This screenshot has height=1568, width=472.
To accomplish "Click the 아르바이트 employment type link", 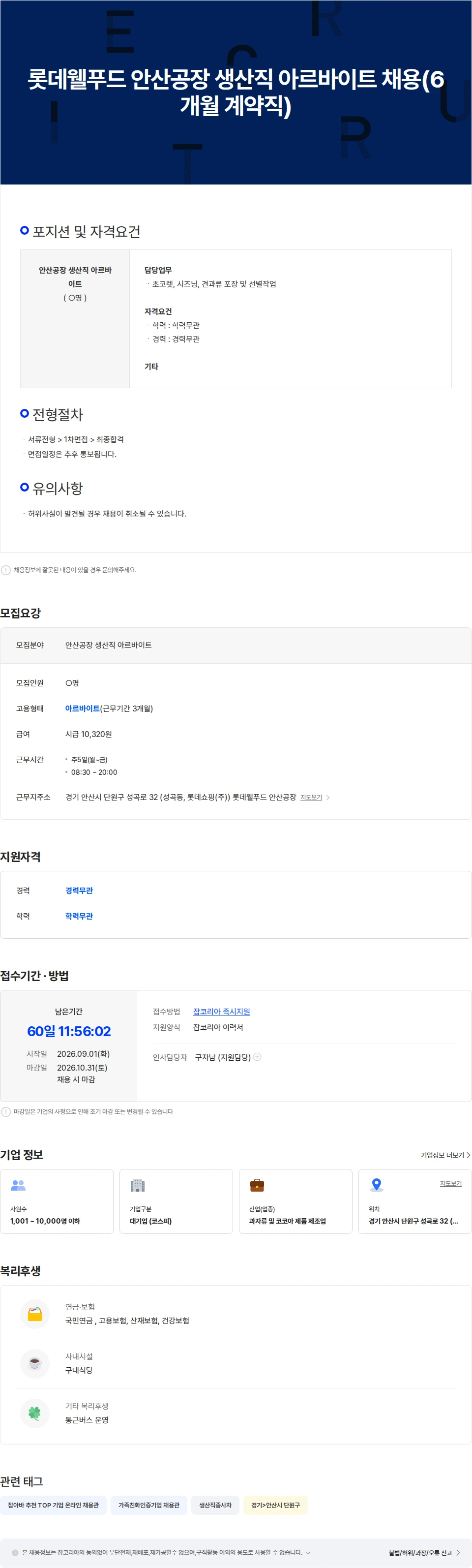I will pyautogui.click(x=82, y=708).
